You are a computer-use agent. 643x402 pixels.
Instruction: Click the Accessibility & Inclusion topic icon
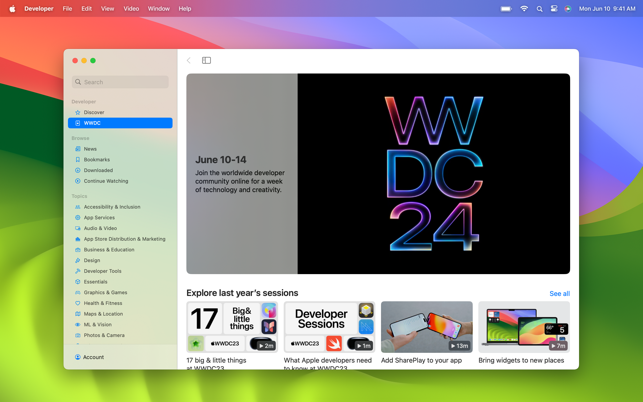click(78, 207)
